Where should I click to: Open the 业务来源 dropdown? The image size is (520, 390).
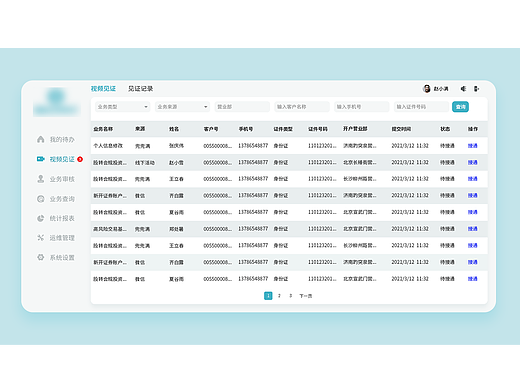pos(182,107)
